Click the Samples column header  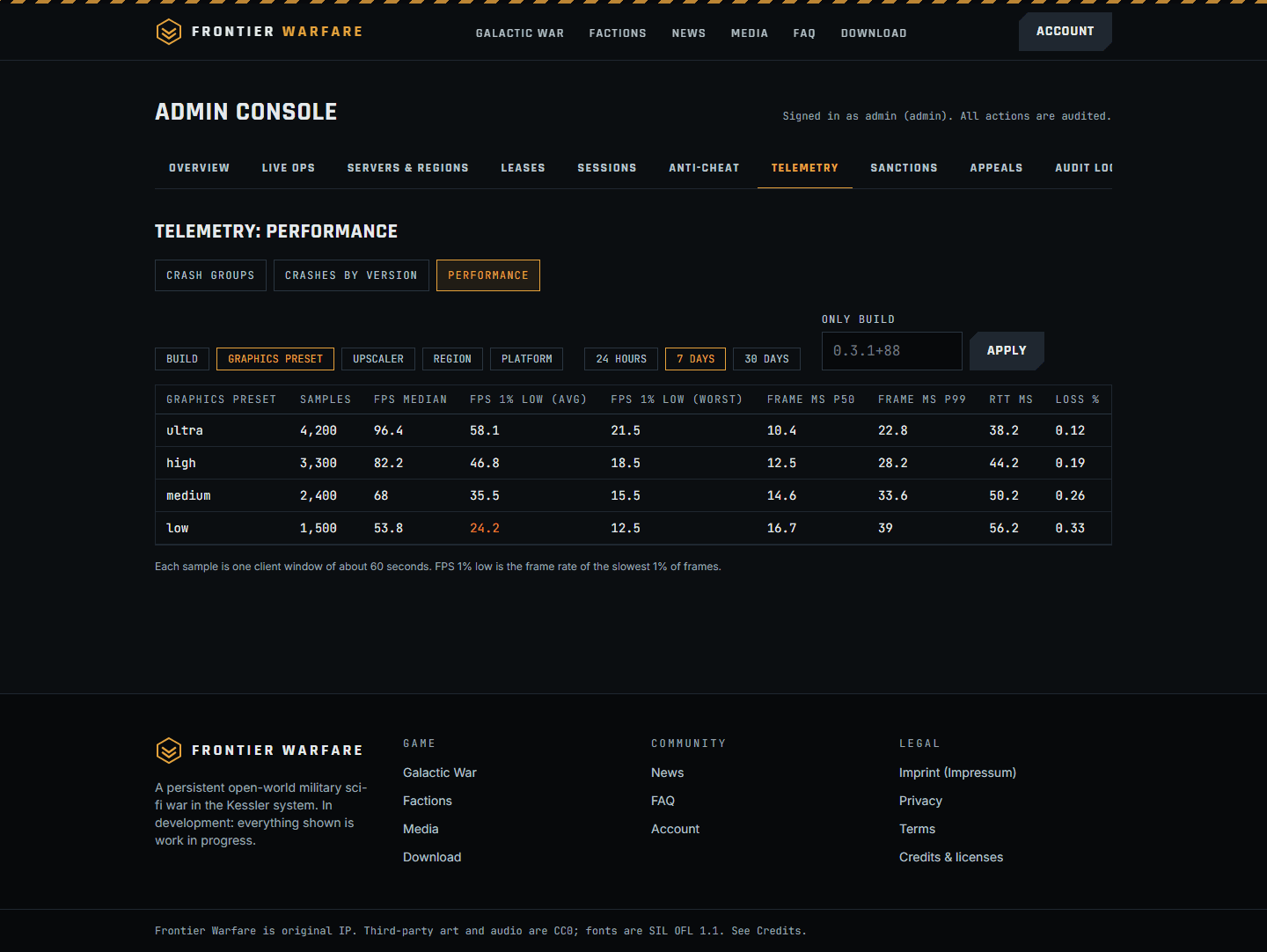tap(326, 399)
